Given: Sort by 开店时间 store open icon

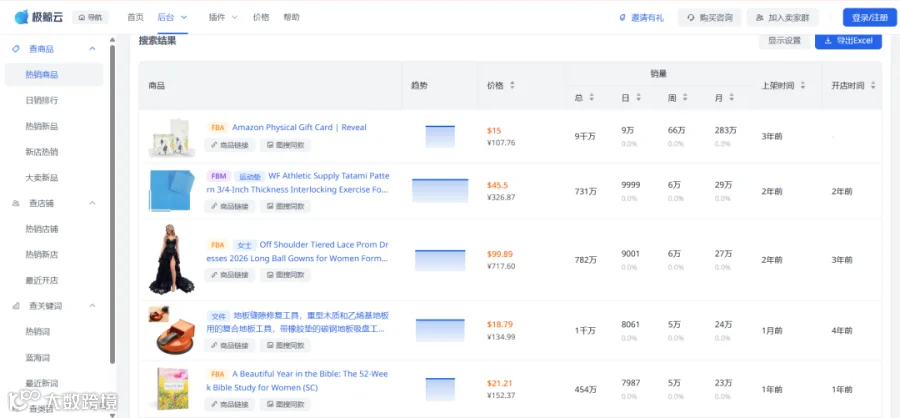Looking at the screenshot, I should (x=872, y=85).
